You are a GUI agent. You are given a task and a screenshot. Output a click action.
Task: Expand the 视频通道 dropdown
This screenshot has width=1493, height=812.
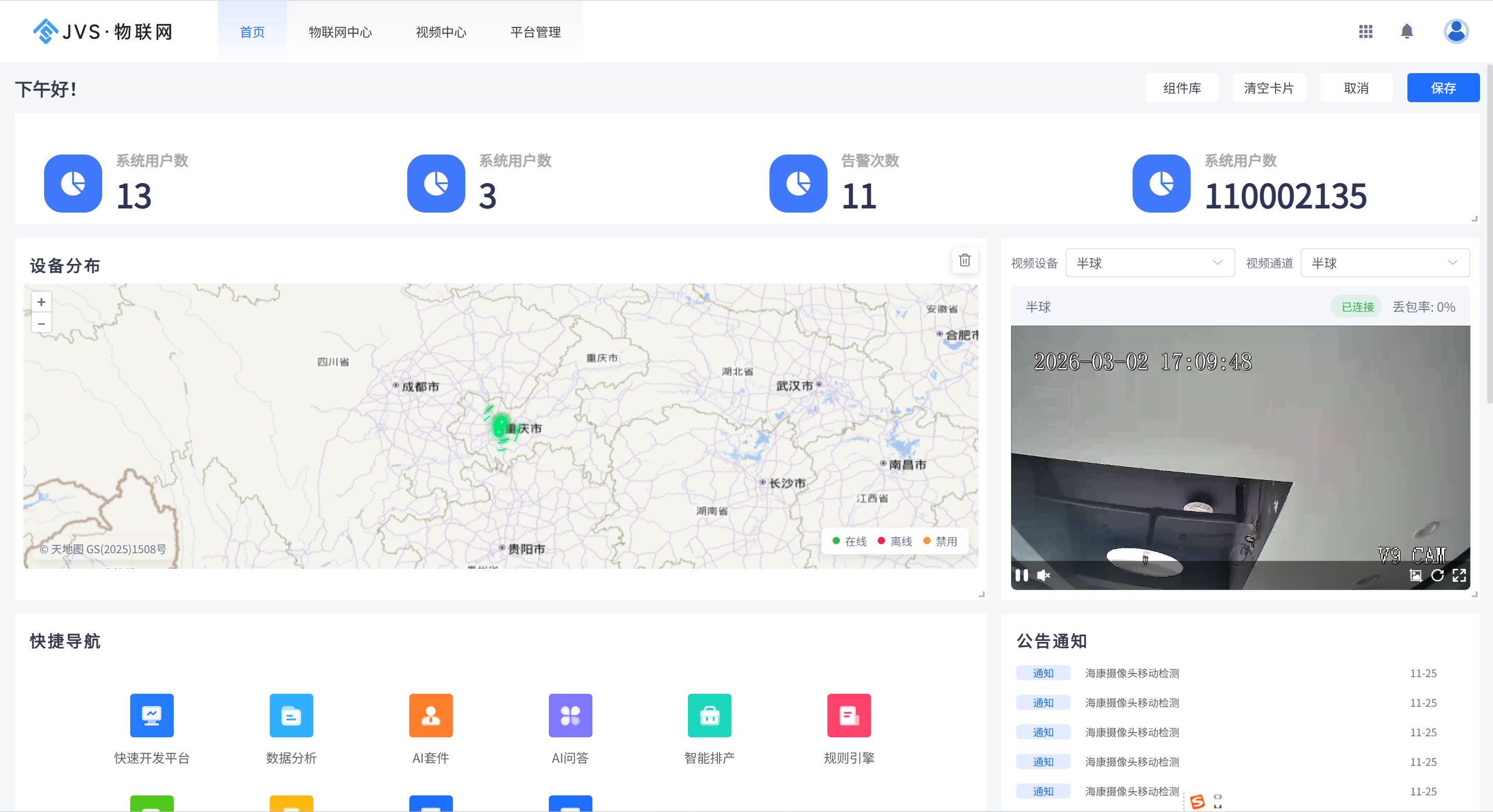coord(1384,263)
